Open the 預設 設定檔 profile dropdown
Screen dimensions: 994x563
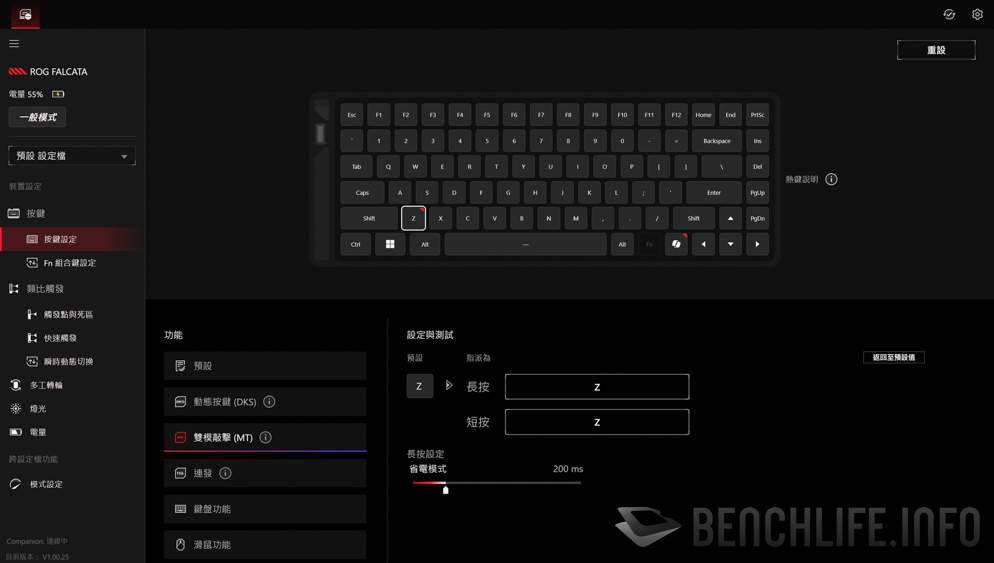[72, 156]
